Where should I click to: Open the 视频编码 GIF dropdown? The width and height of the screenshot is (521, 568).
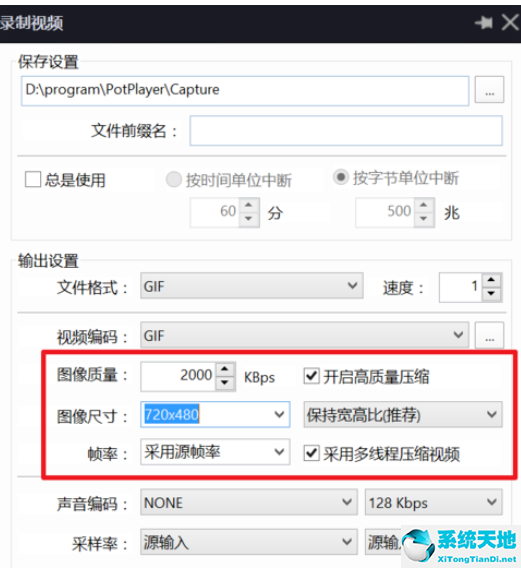point(305,335)
